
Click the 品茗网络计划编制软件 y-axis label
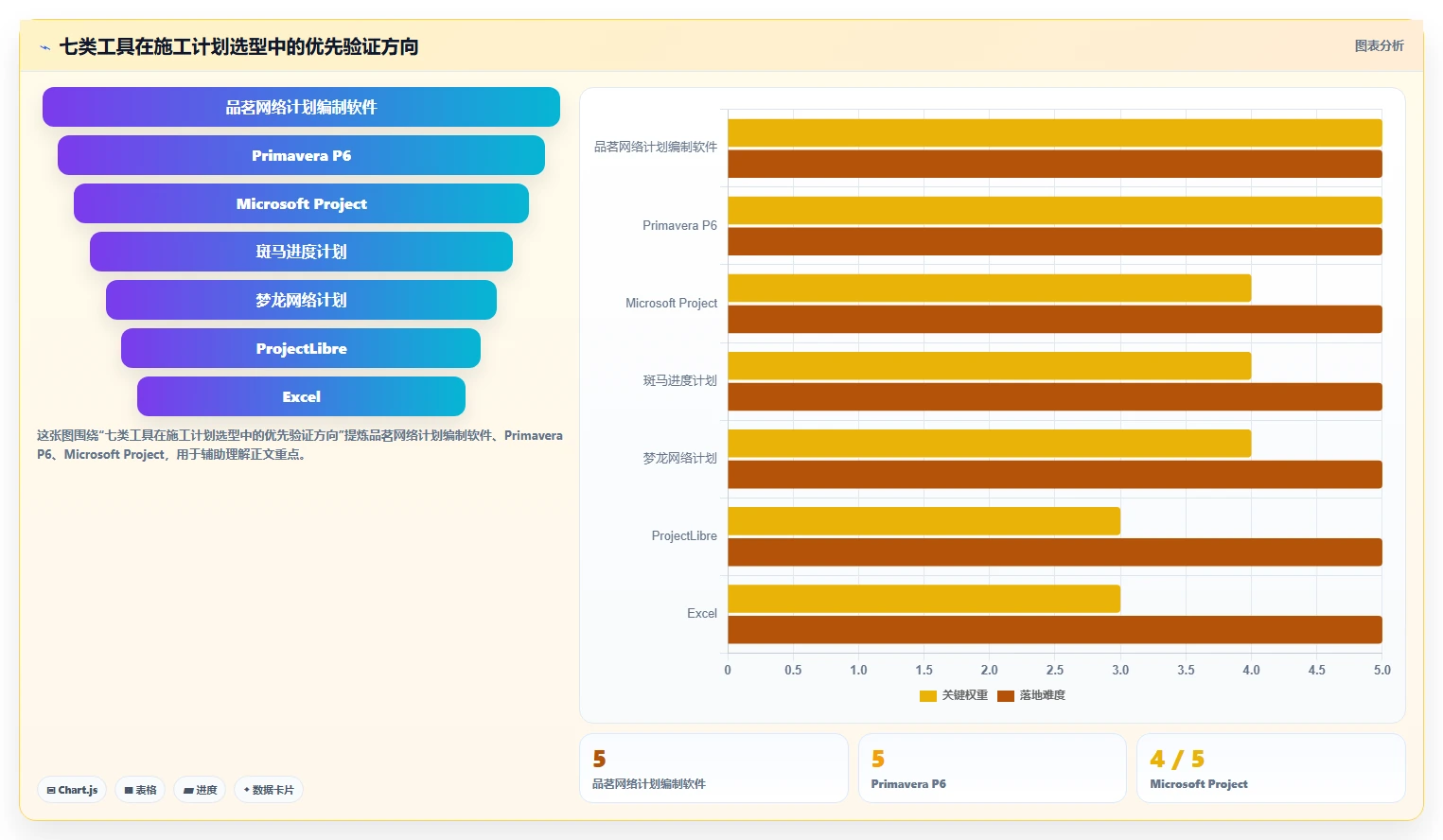pos(656,147)
